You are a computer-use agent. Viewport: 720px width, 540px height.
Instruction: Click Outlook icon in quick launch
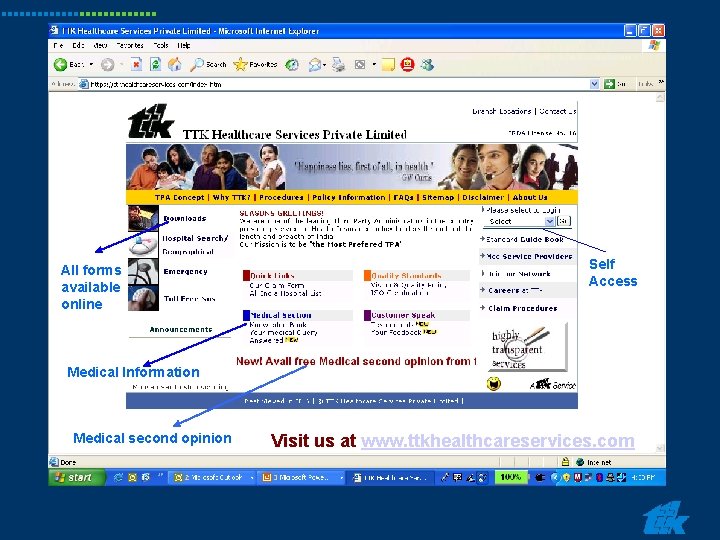point(132,478)
